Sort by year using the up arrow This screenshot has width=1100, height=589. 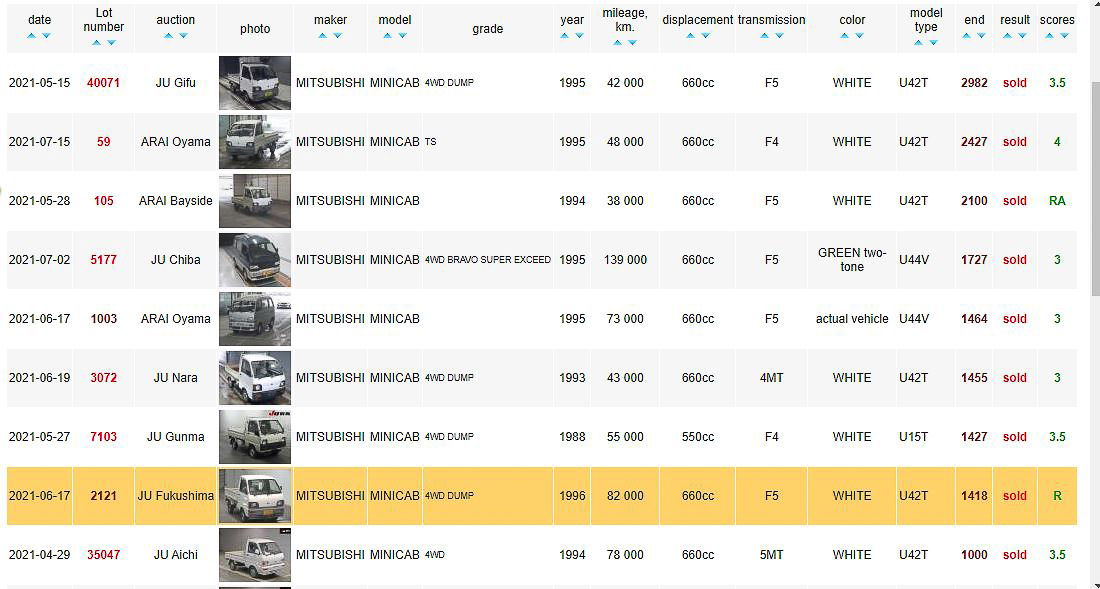[565, 36]
